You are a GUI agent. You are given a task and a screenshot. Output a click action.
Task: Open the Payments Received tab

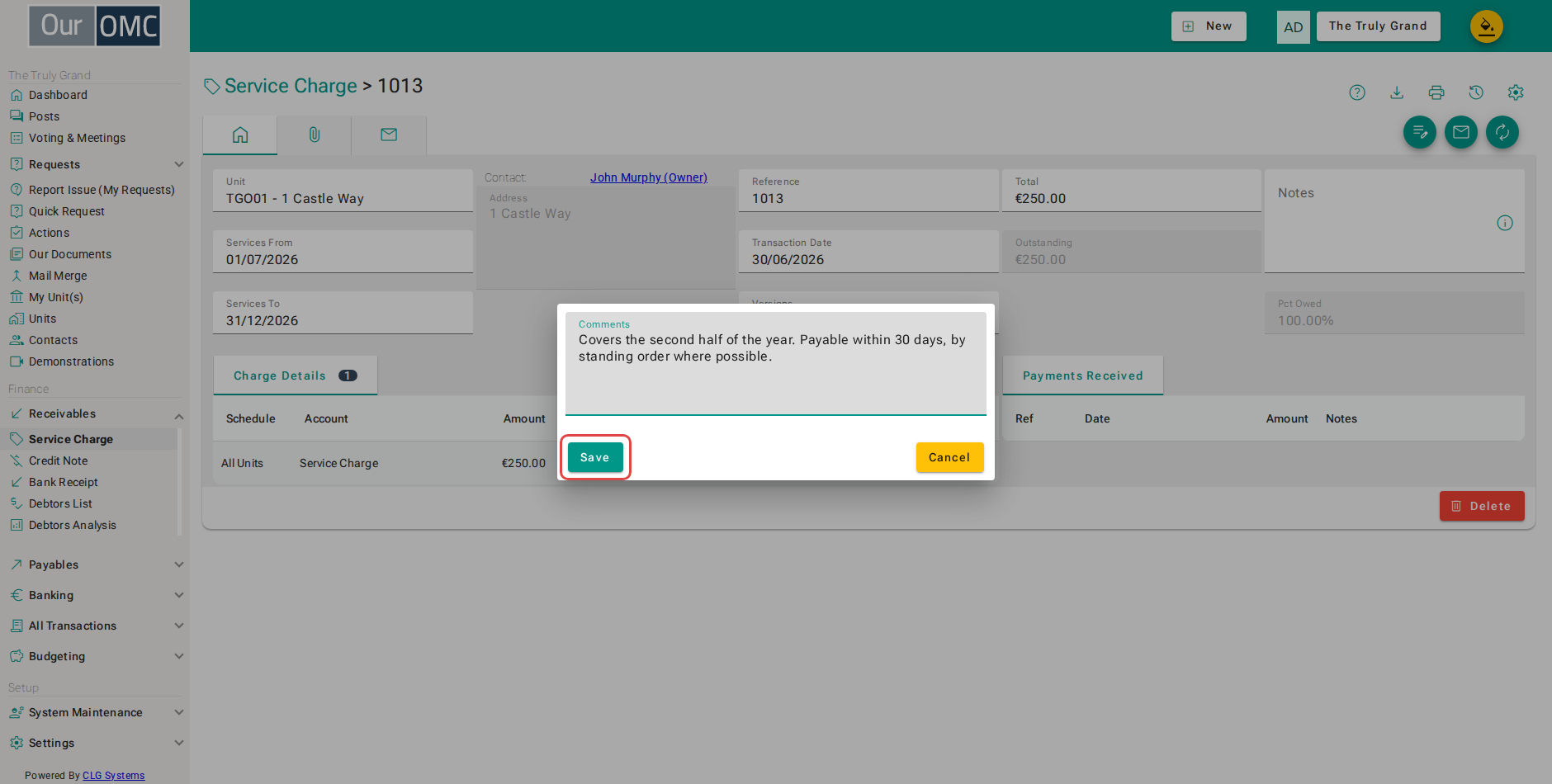point(1083,375)
